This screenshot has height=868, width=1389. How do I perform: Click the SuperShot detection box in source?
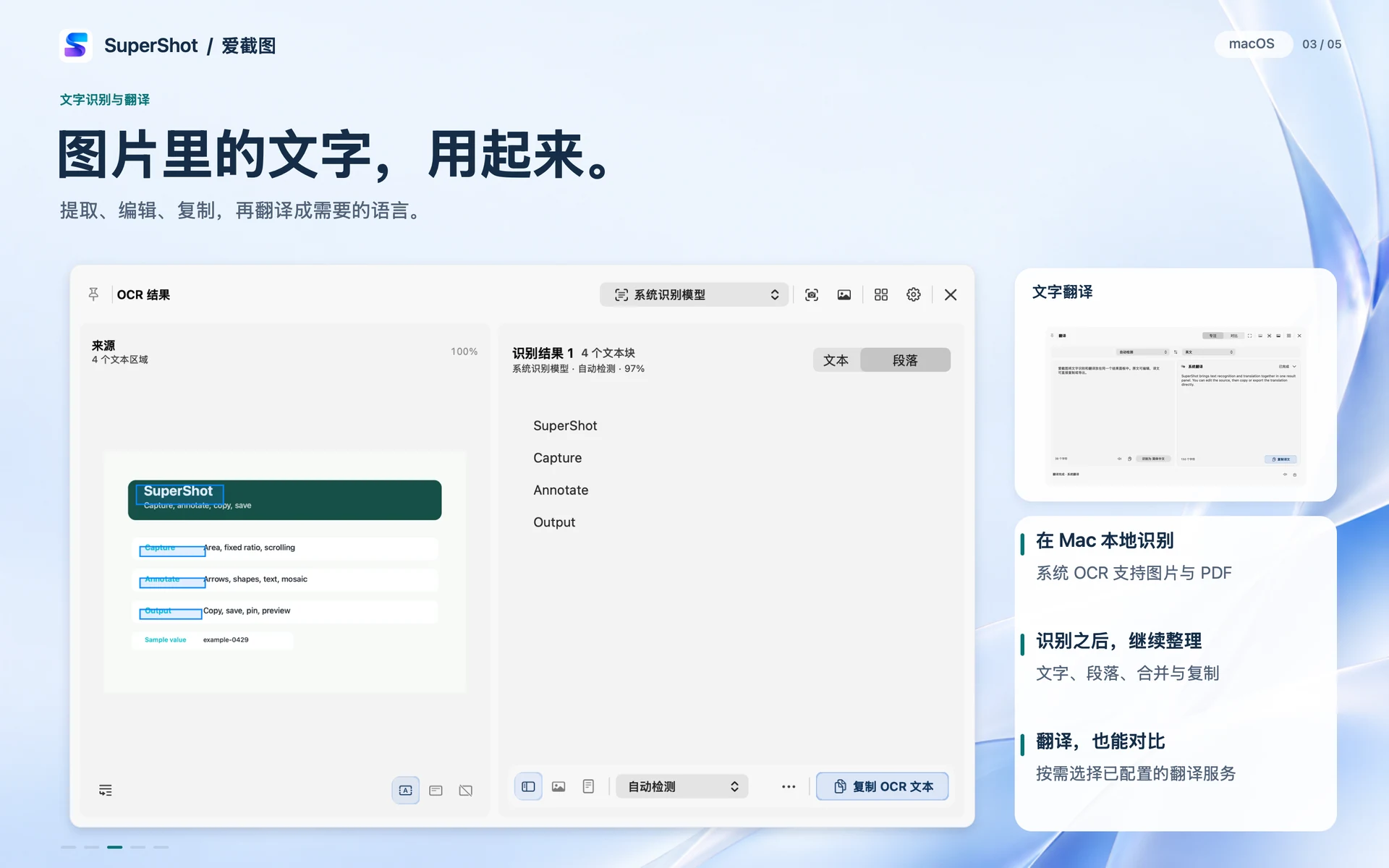[x=180, y=494]
